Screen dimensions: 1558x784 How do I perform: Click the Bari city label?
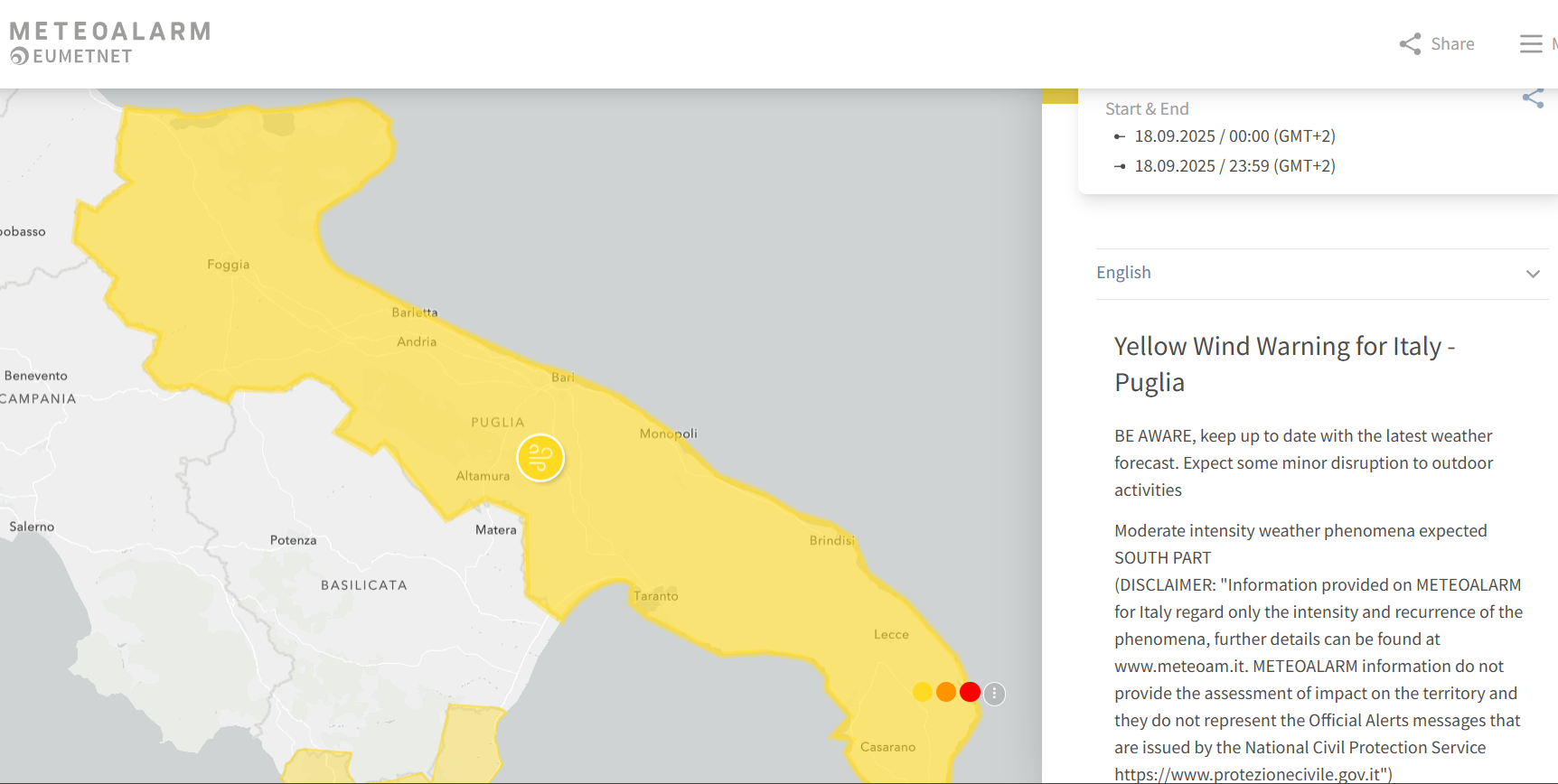click(x=562, y=378)
